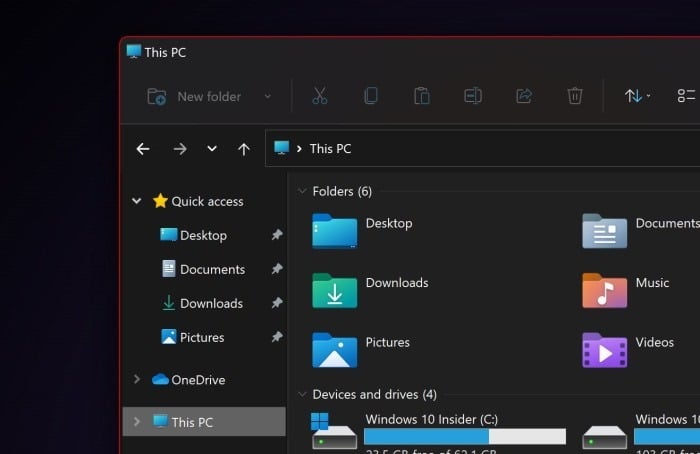
Task: Click the Folders (6) group header text
Action: [x=342, y=192]
